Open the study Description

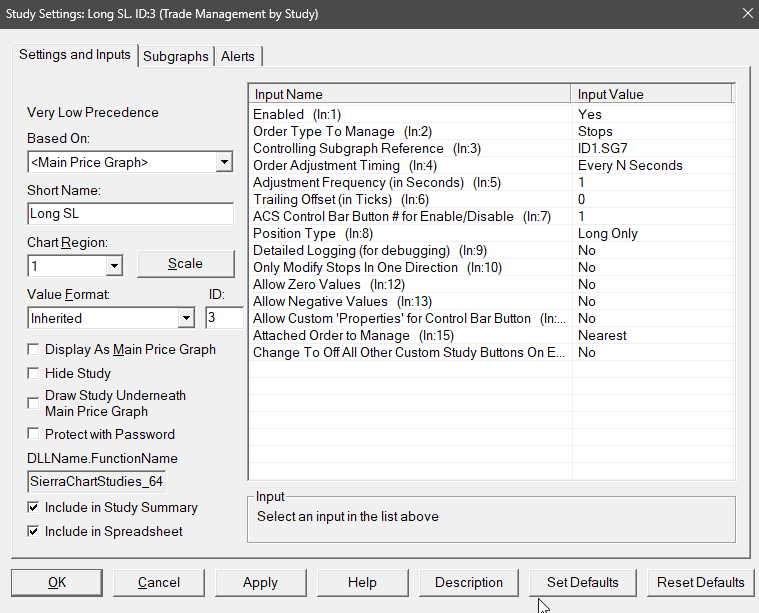[469, 582]
